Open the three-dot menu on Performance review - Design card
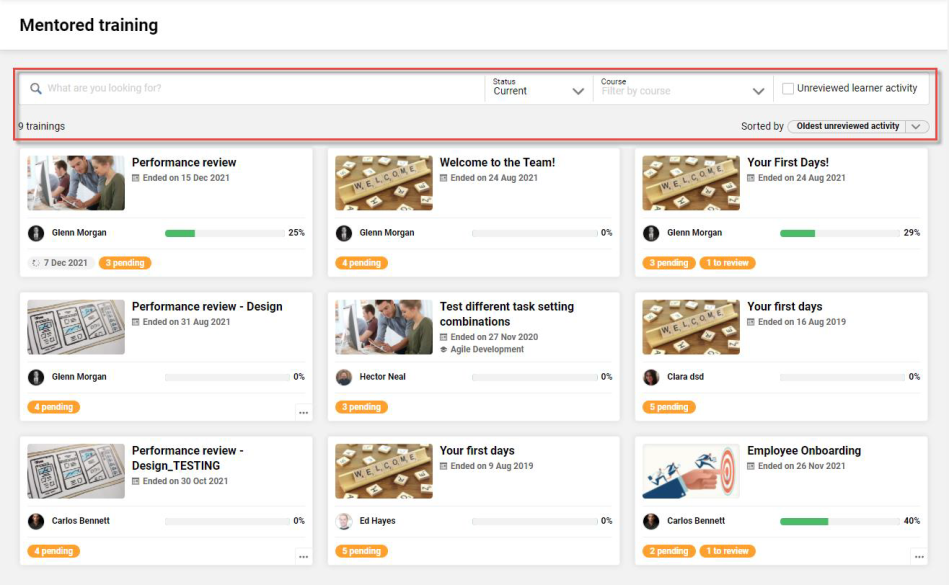 click(303, 413)
